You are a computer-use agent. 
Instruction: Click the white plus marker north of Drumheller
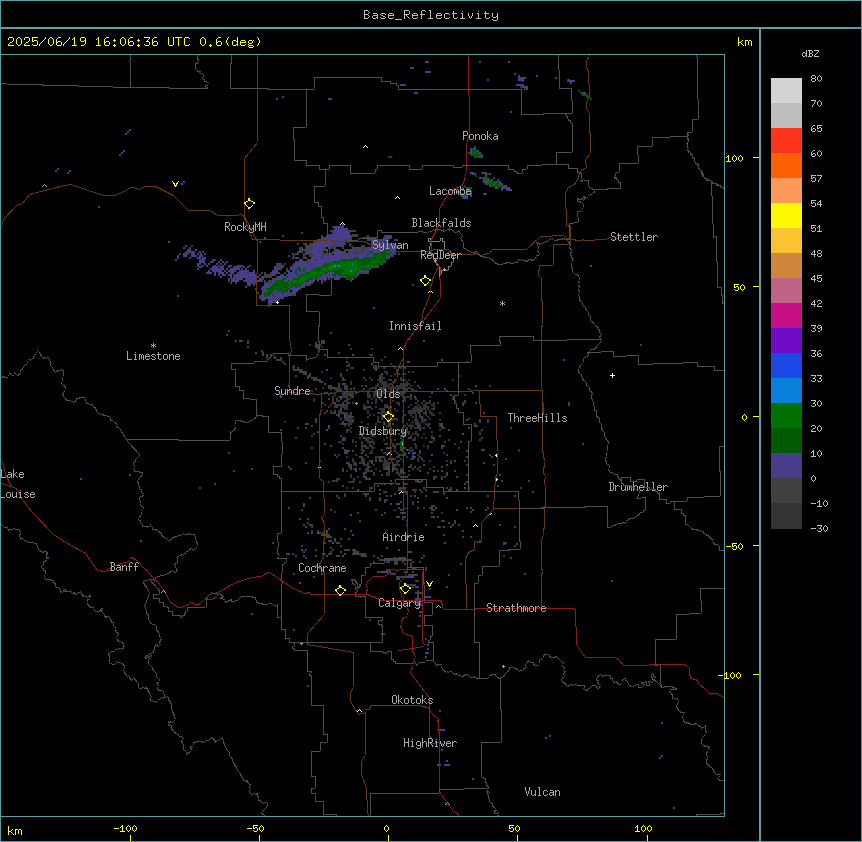(612, 375)
